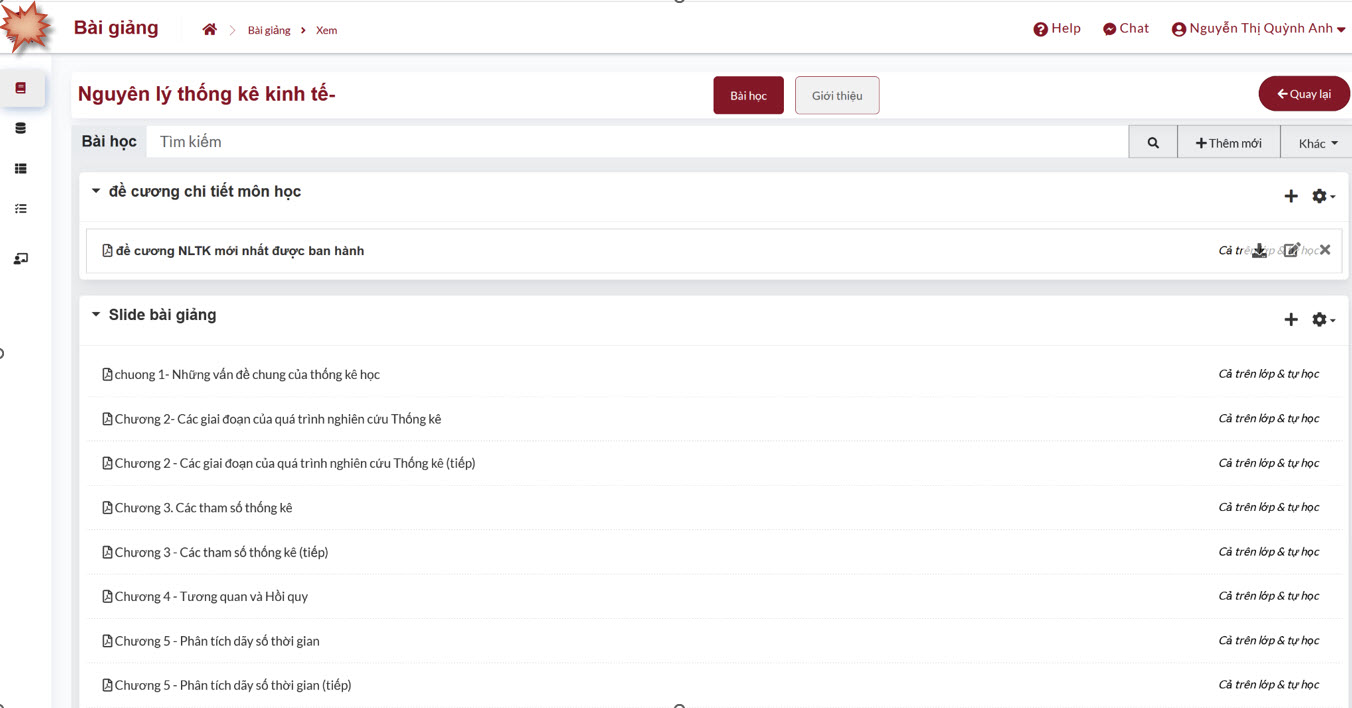Edit the đề cương NLTK lesson
Screen dimensions: 1352x708
tap(1291, 250)
